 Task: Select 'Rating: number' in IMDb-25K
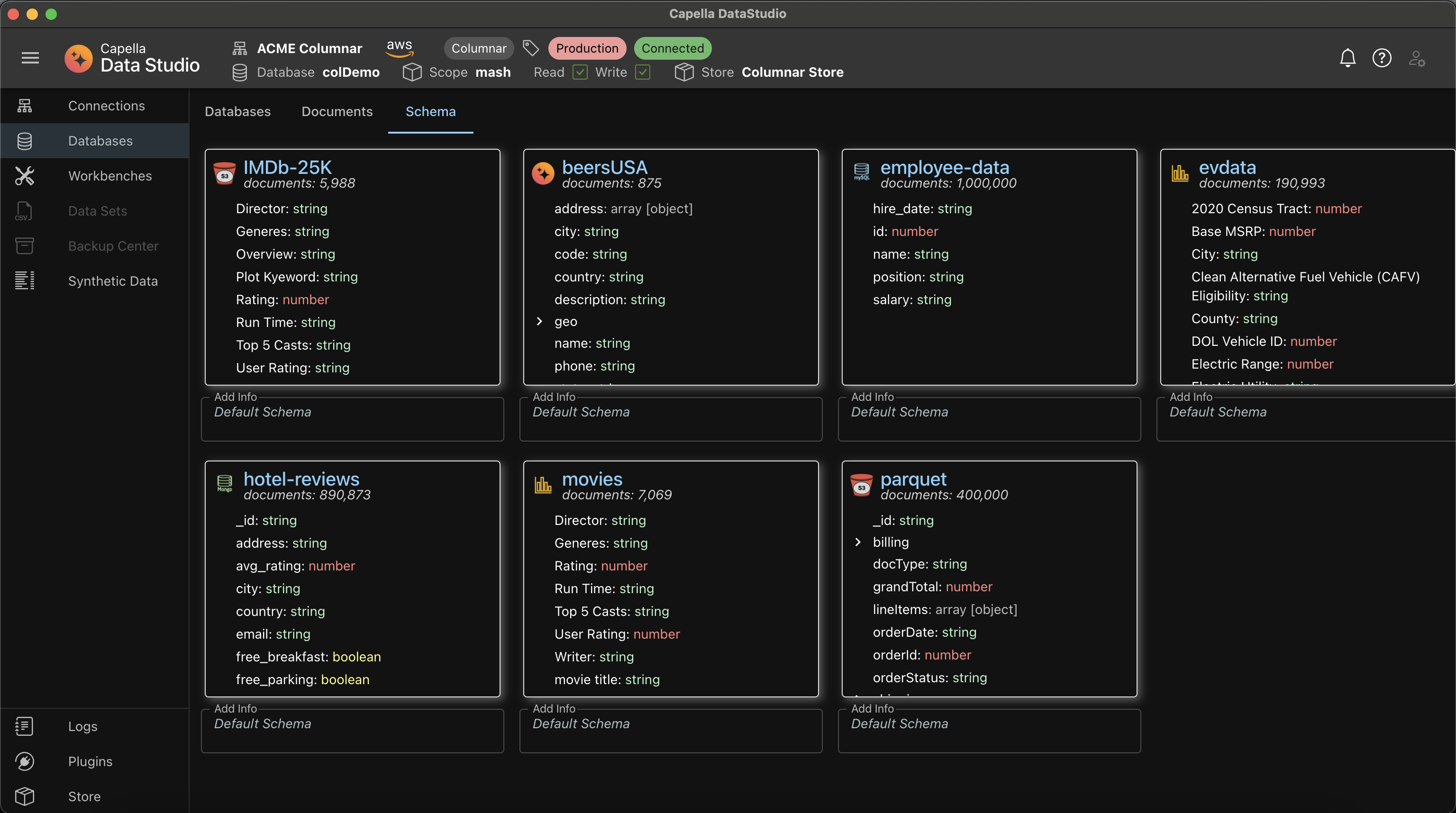coord(282,299)
